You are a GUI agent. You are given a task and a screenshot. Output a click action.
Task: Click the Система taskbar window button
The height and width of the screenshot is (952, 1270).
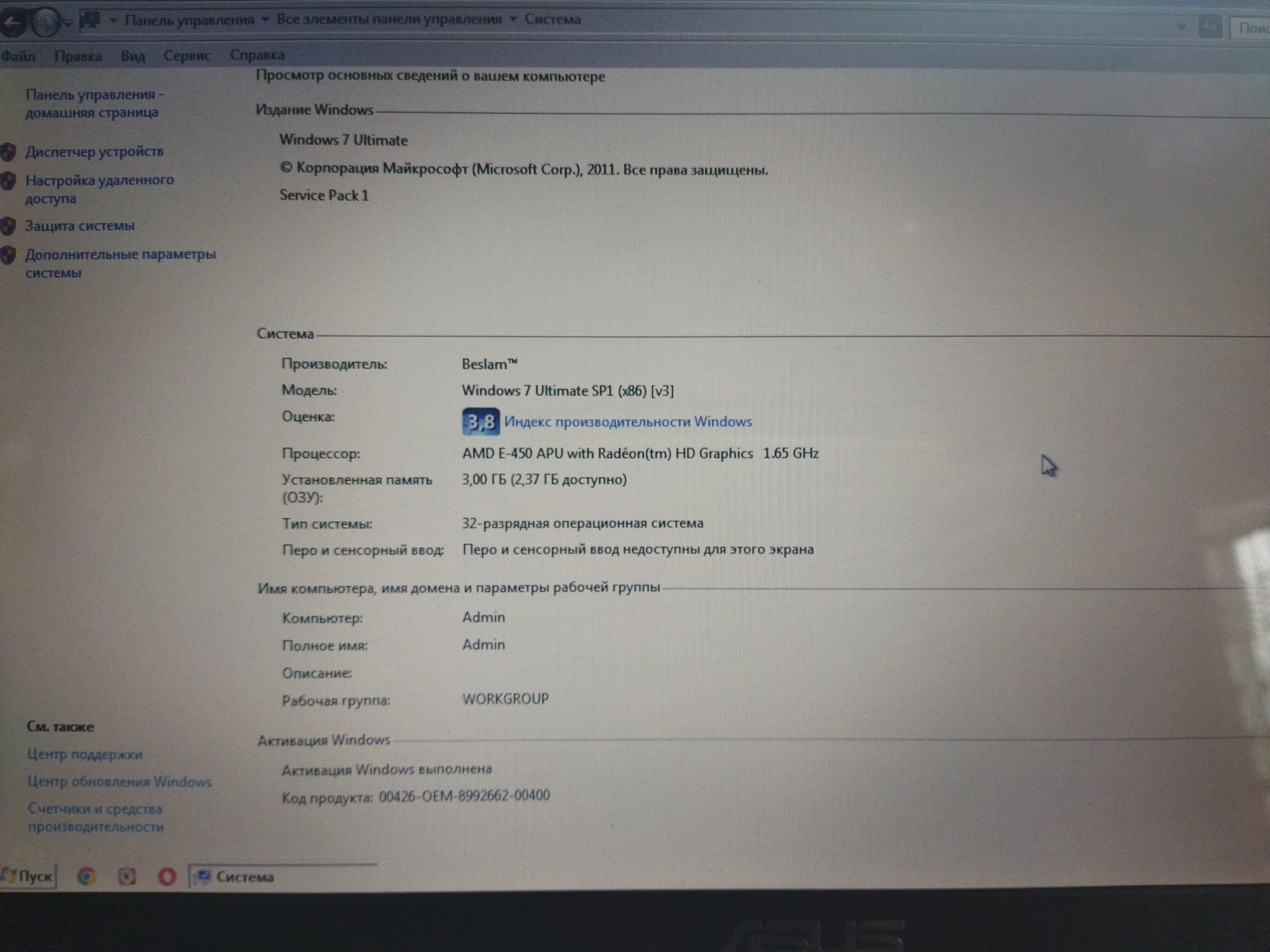click(284, 876)
